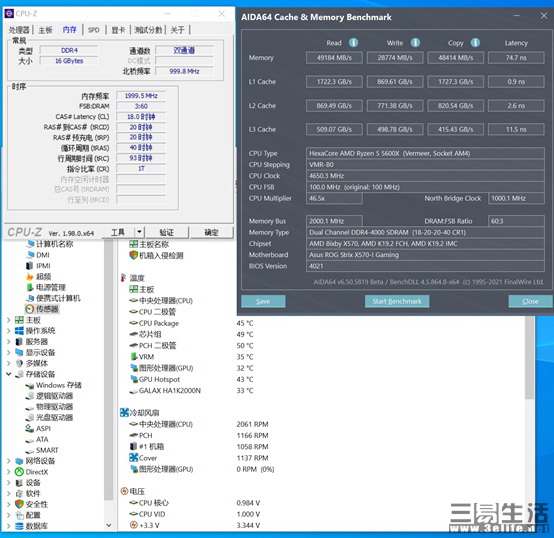Click the 验证 button in CPU-Z

point(166,232)
